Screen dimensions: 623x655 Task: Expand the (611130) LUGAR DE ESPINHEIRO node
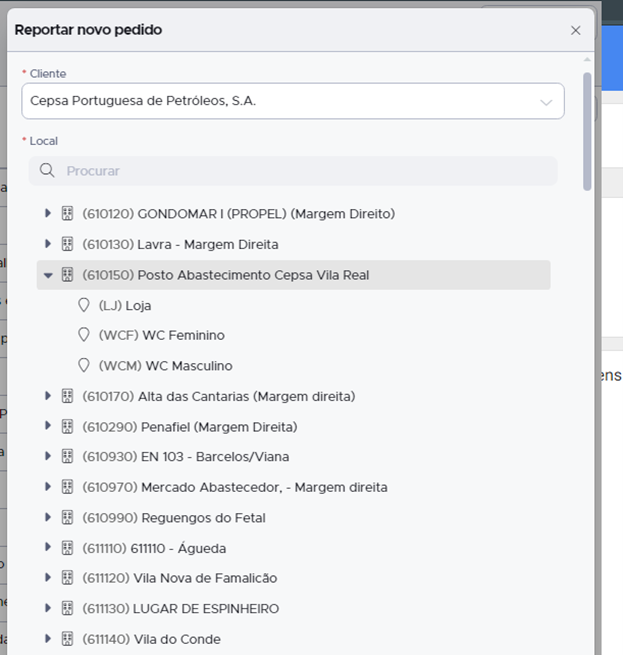coord(48,608)
